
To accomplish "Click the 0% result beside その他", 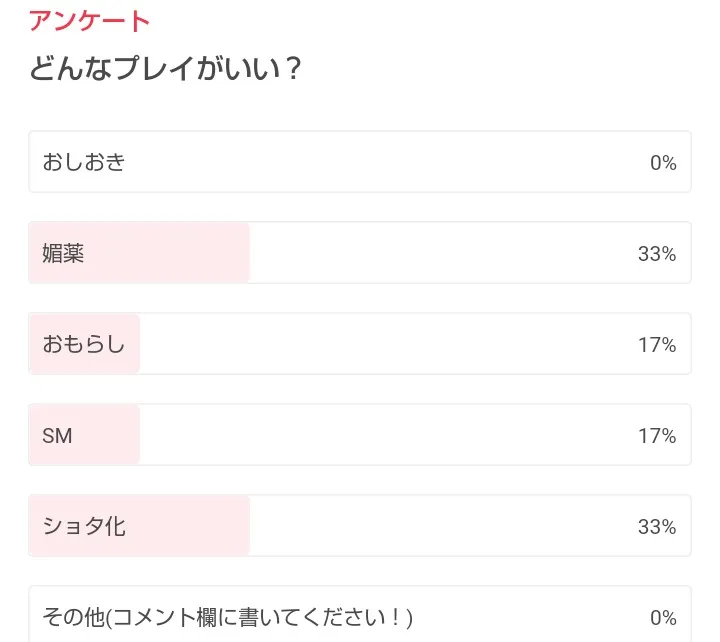I will click(663, 617).
